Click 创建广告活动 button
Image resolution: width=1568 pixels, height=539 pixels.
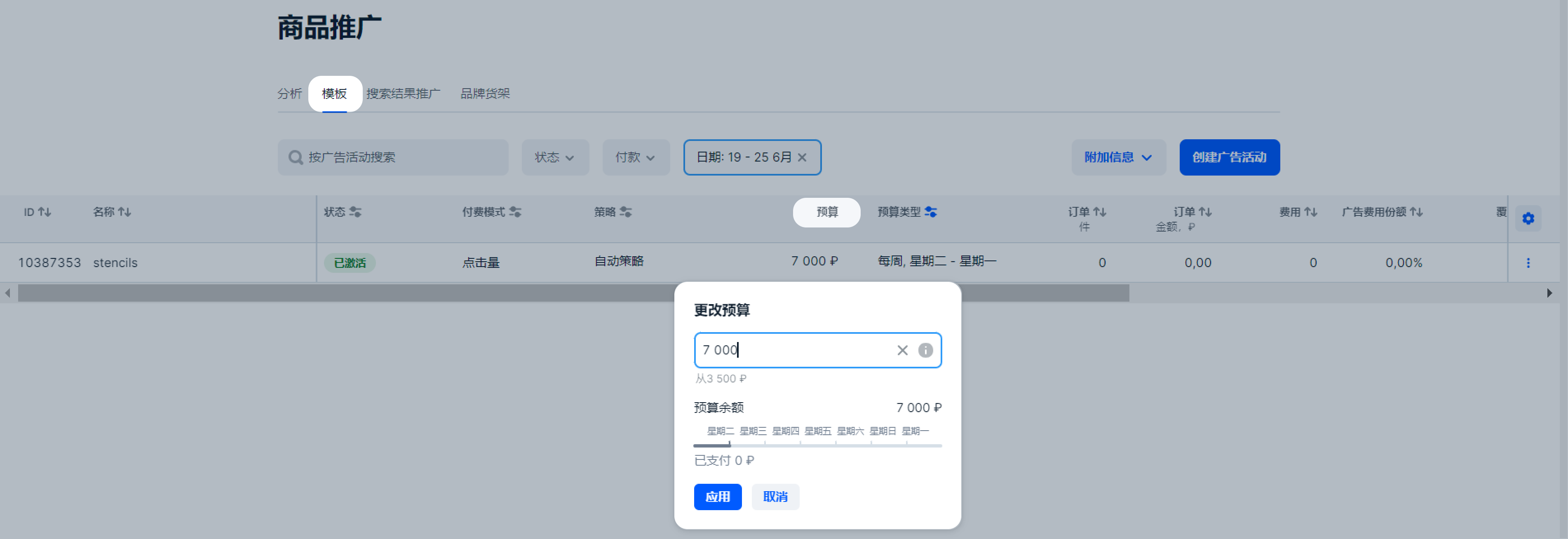1229,157
